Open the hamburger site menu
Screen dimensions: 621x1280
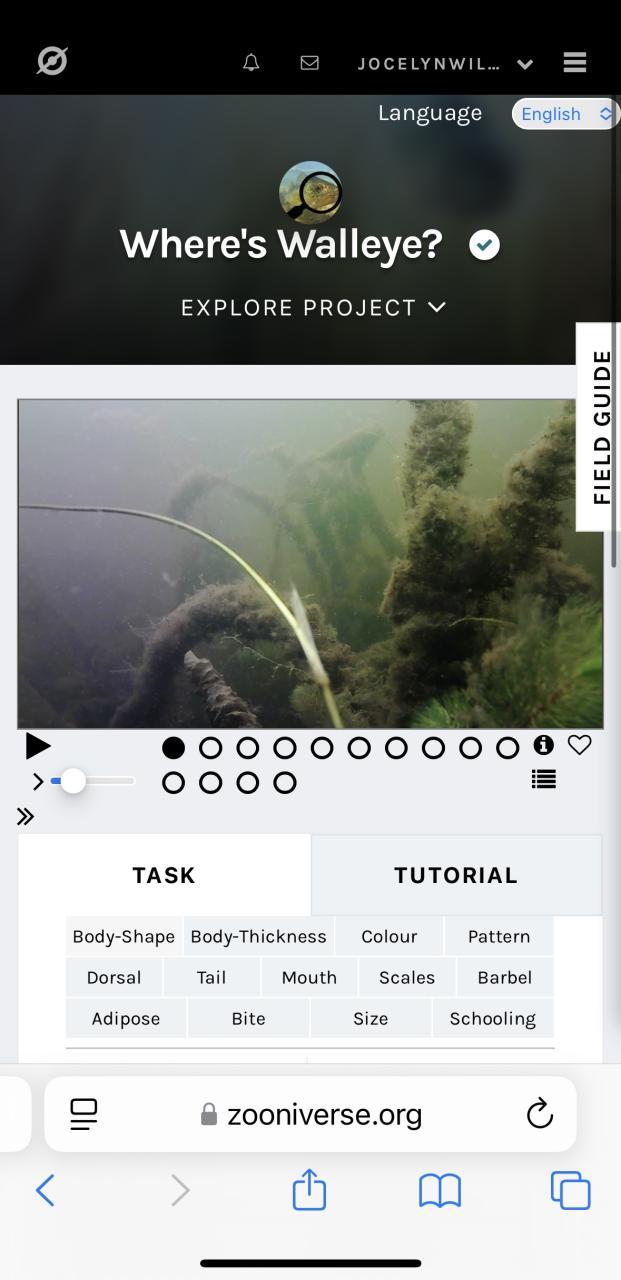[575, 63]
